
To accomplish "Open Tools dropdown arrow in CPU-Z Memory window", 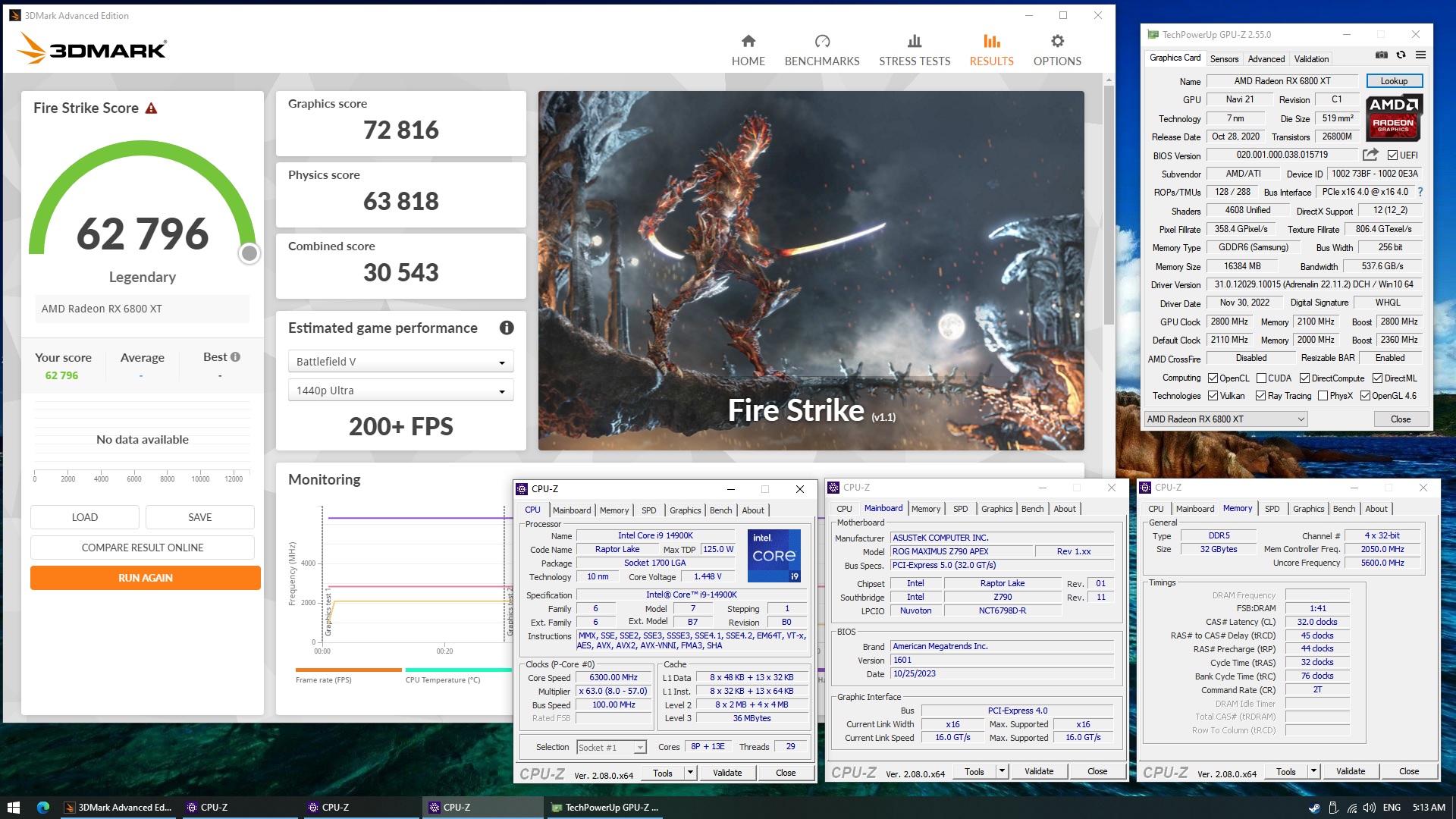I will click(1313, 771).
